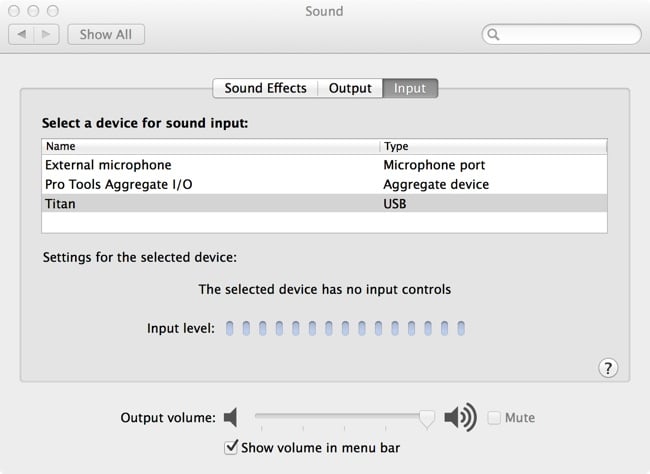
Task: Click the window close button
Action: [14, 11]
